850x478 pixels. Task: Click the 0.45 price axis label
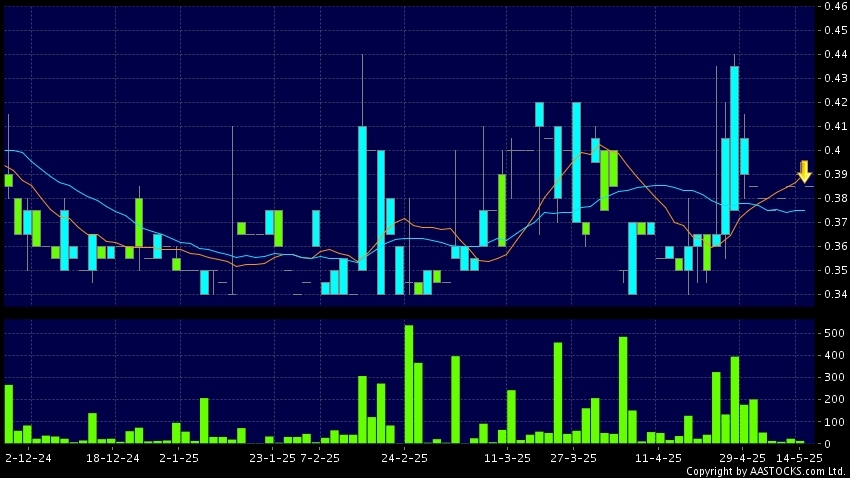[836, 30]
